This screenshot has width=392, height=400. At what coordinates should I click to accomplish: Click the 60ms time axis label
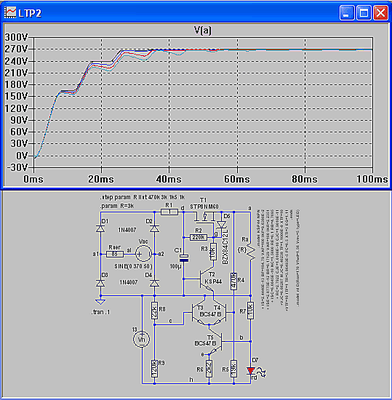[x=237, y=179]
